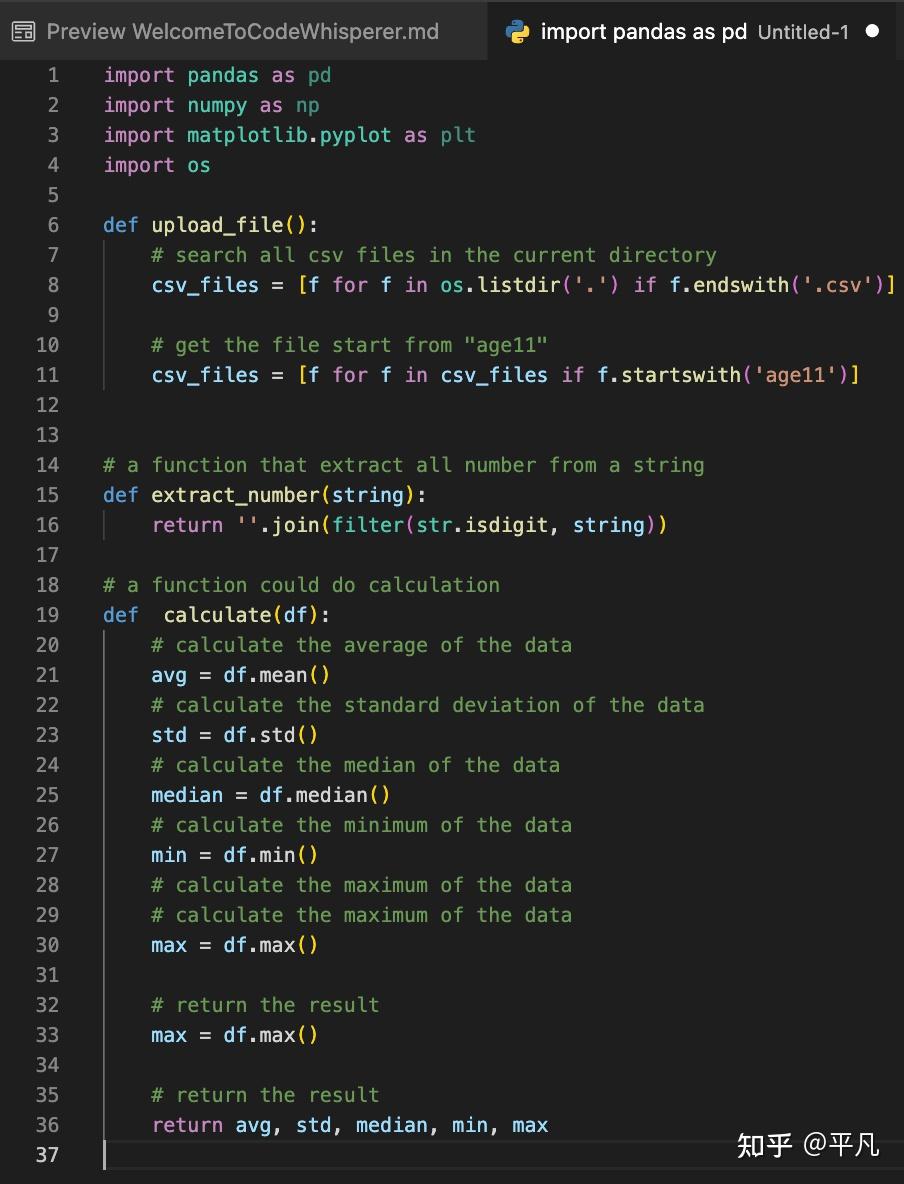Click line number 6 in the gutter
Image resolution: width=904 pixels, height=1184 pixels.
click(x=53, y=225)
